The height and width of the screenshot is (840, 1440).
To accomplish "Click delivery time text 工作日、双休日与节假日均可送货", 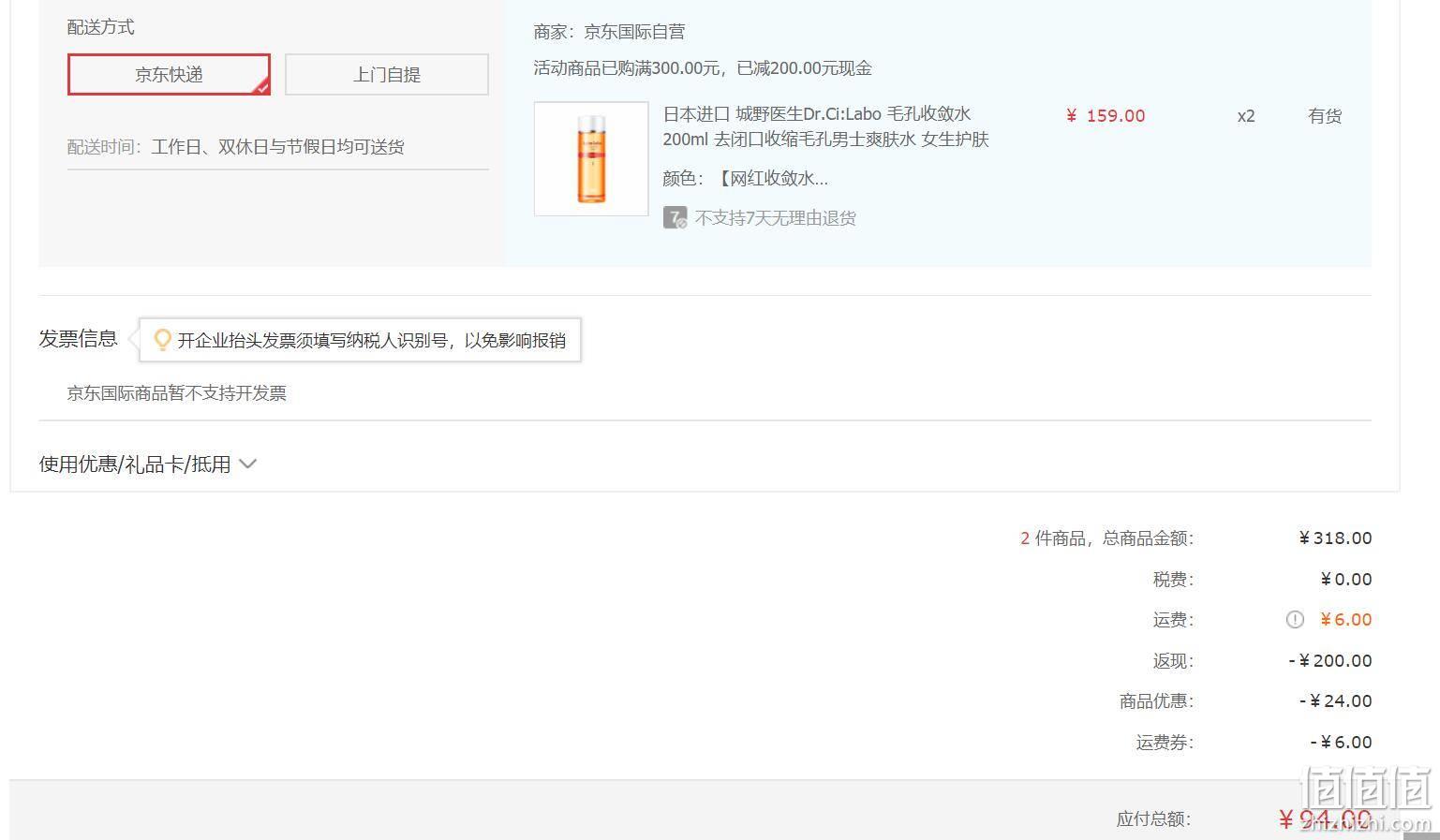I will [x=277, y=147].
